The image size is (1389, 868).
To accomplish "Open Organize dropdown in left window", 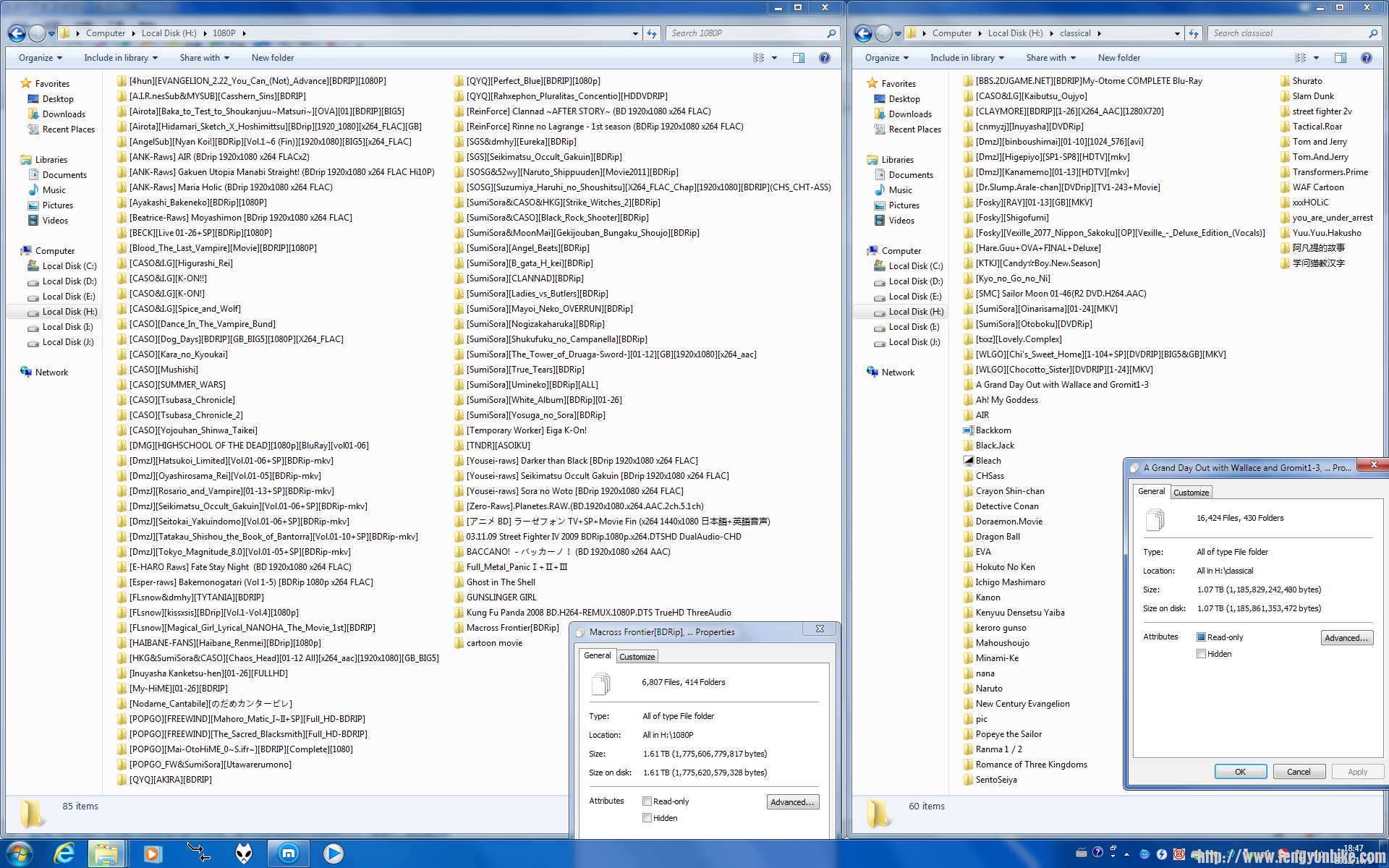I will pos(40,58).
